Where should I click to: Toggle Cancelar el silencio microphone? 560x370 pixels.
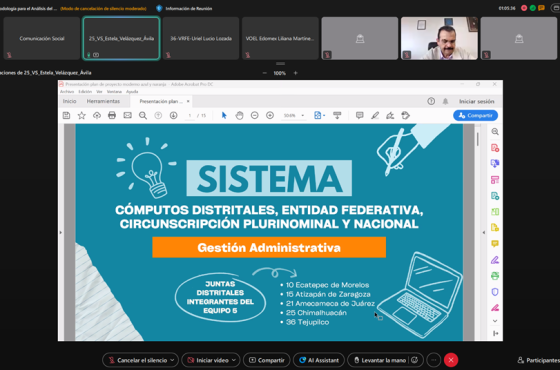coord(138,360)
